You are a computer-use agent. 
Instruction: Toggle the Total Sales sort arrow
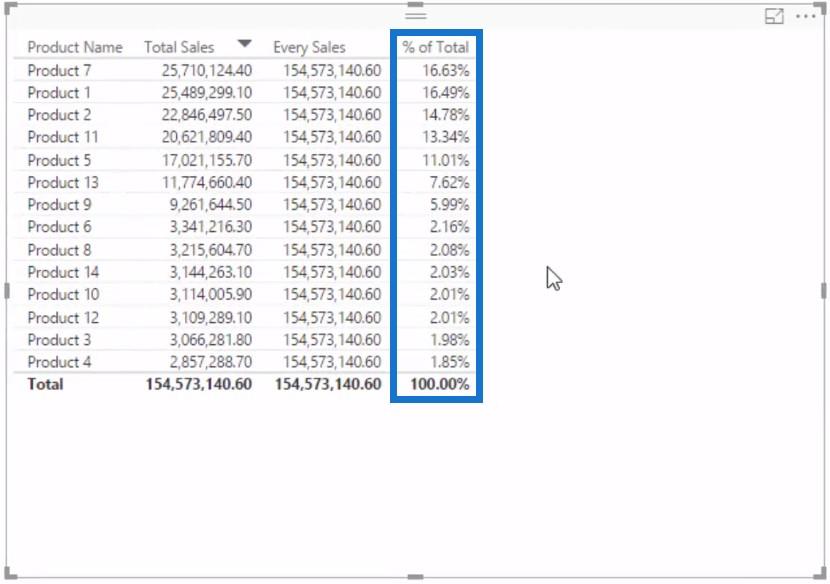click(x=244, y=43)
